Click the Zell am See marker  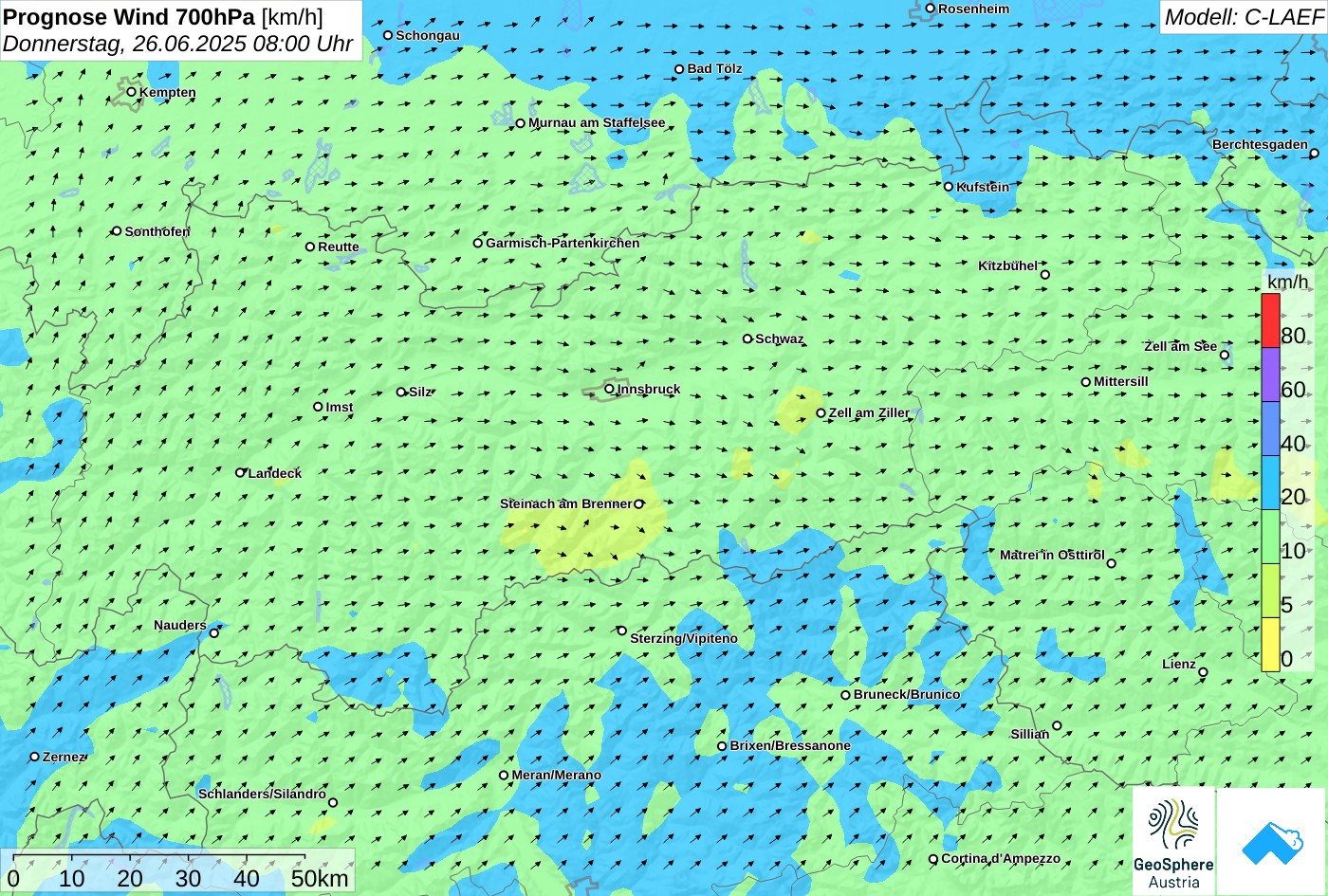point(1224,356)
